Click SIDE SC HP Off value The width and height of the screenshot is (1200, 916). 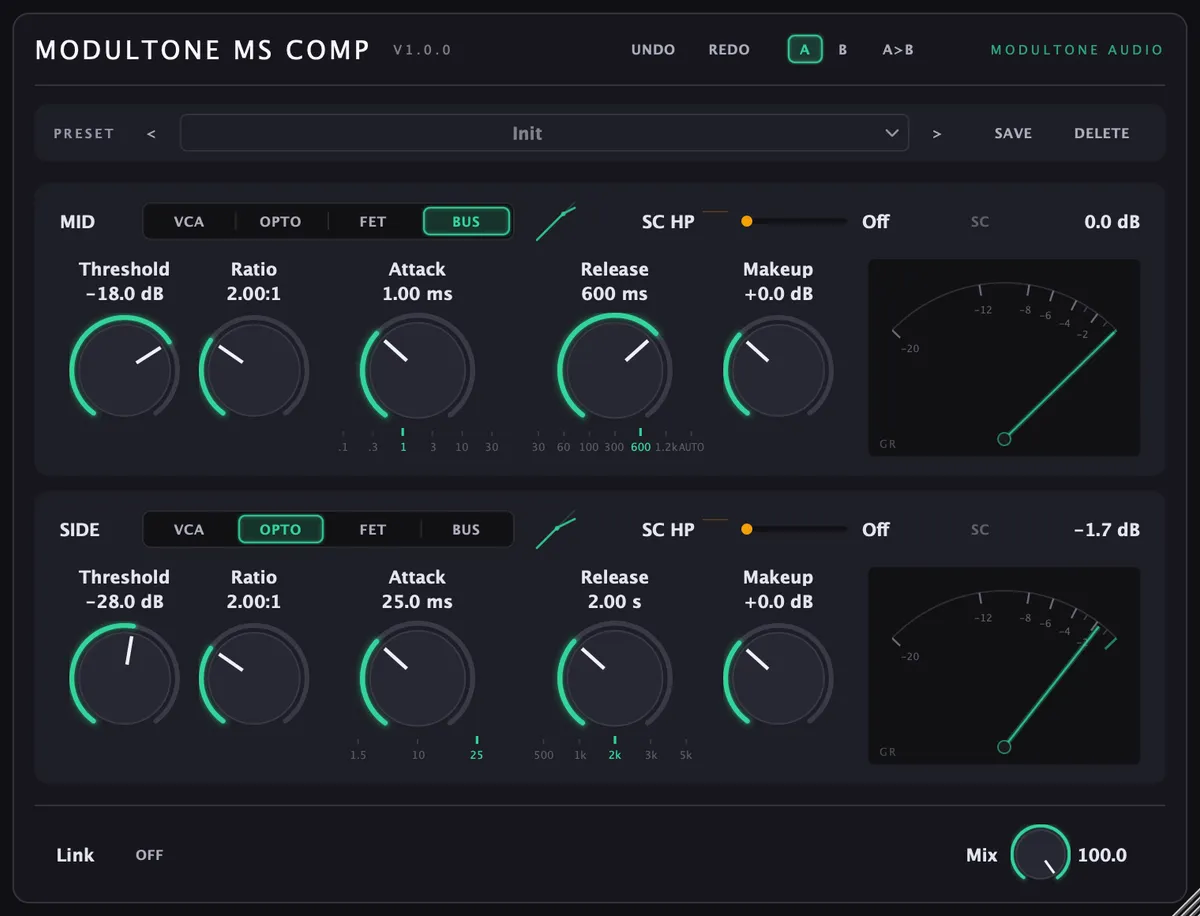click(876, 530)
